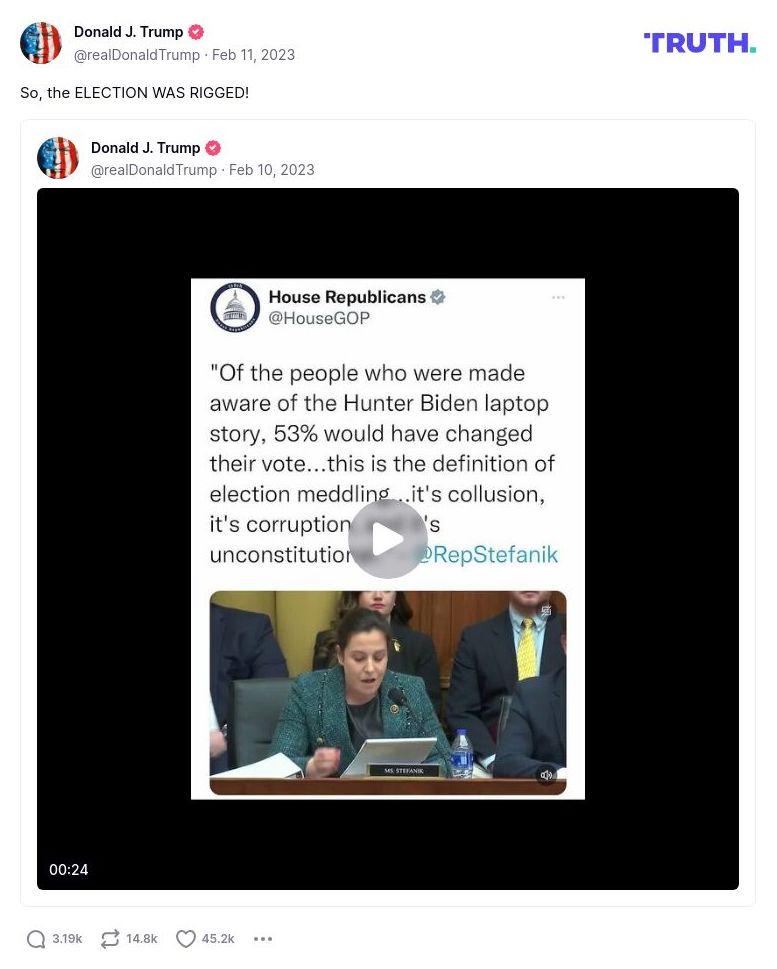The height and width of the screenshot is (969, 777).
Task: Play the embedded video
Action: pos(388,538)
